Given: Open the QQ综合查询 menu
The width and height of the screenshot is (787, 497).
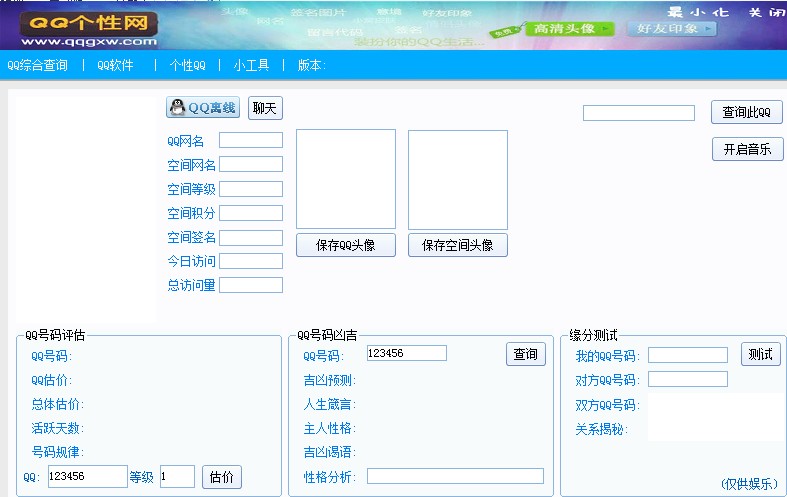Looking at the screenshot, I should [37, 65].
